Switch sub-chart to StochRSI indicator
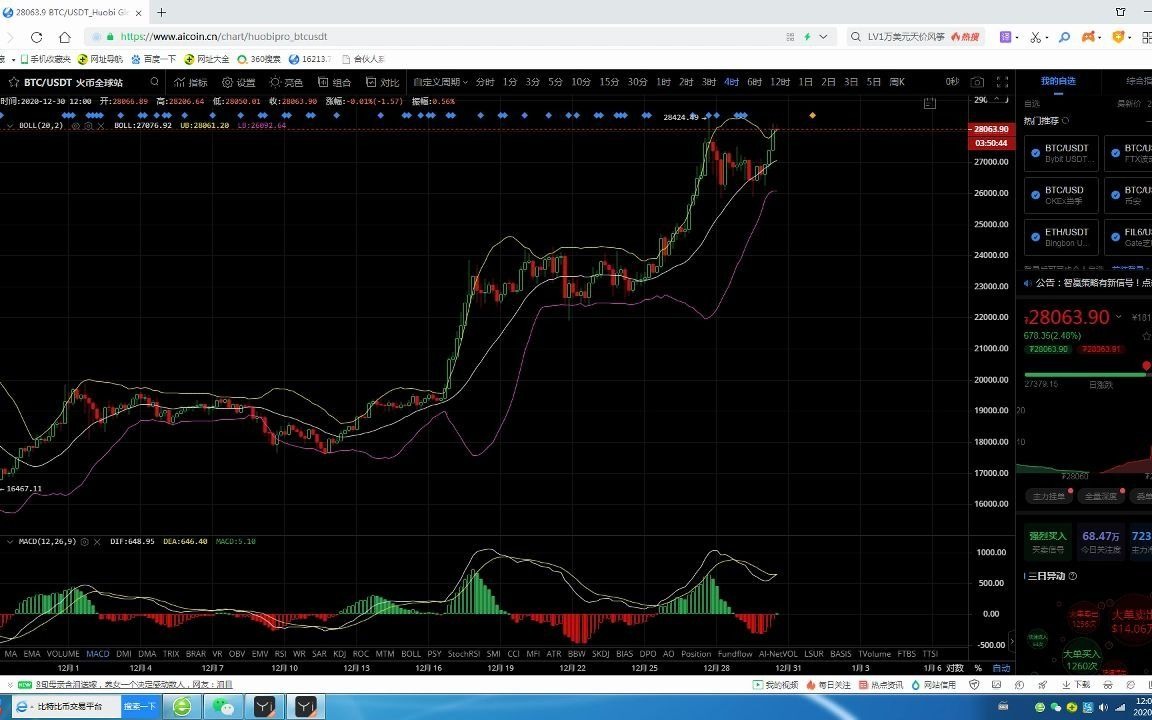This screenshot has height=720, width=1152. click(x=464, y=654)
